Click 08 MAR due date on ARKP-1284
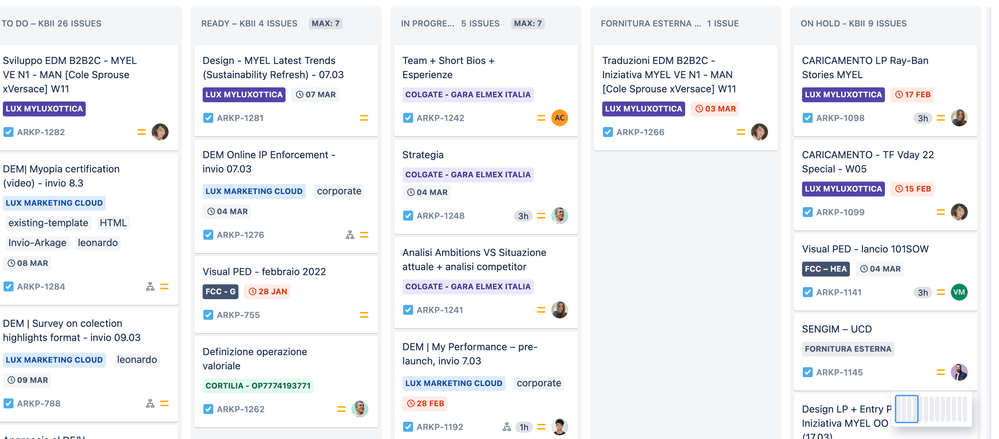The image size is (999, 439). point(27,263)
